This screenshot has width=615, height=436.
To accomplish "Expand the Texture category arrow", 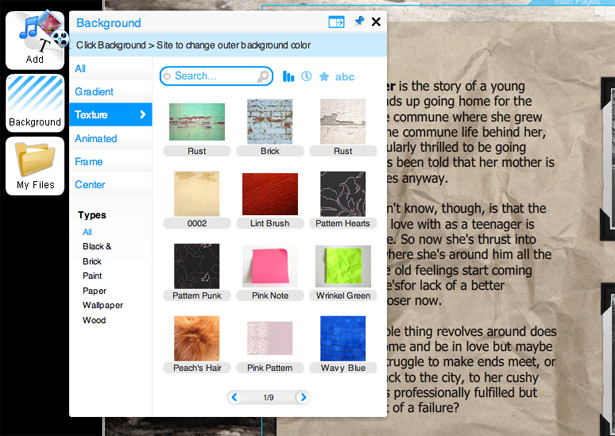I will tap(143, 114).
